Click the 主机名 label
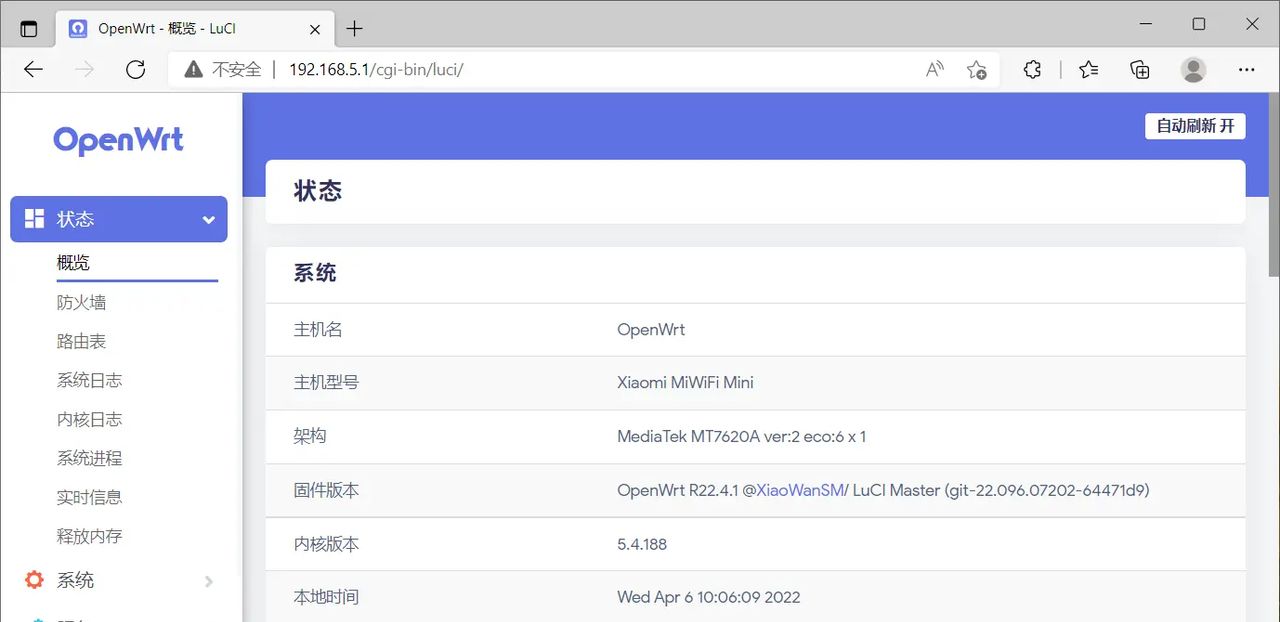The width and height of the screenshot is (1280, 622). click(x=318, y=329)
